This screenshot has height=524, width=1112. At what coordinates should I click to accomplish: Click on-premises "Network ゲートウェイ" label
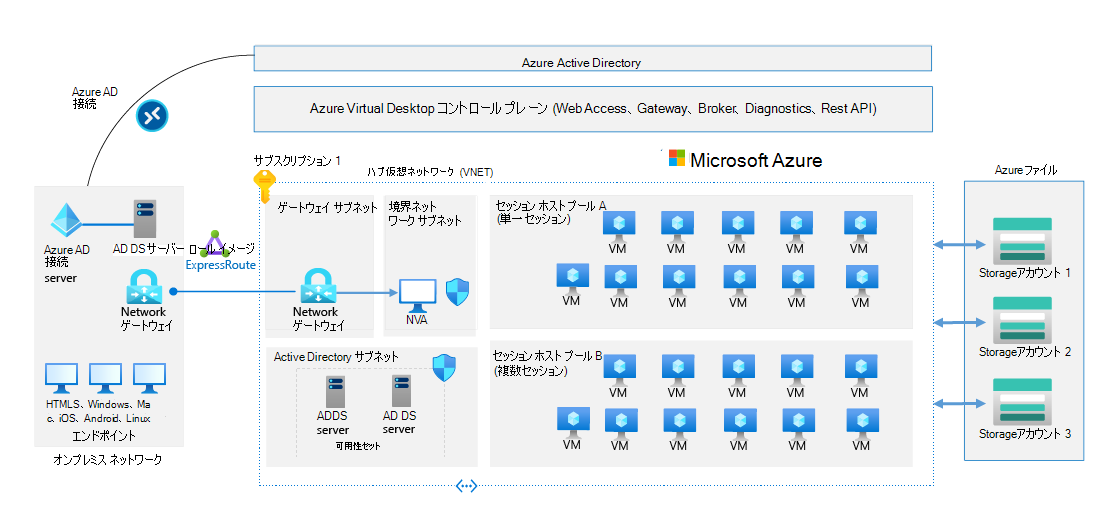(x=144, y=319)
